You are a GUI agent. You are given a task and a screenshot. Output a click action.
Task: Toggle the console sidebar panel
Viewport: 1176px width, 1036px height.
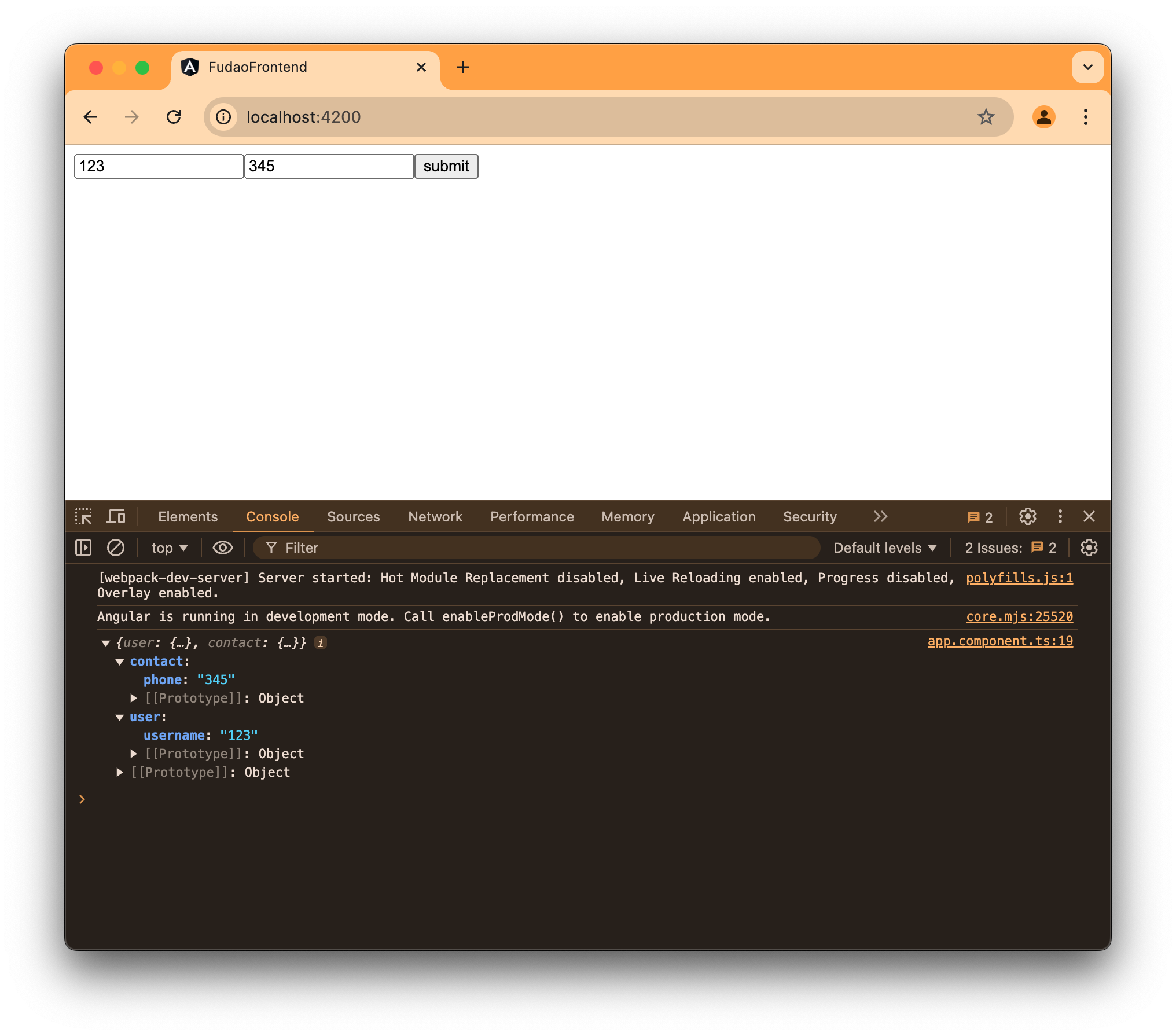[x=83, y=548]
